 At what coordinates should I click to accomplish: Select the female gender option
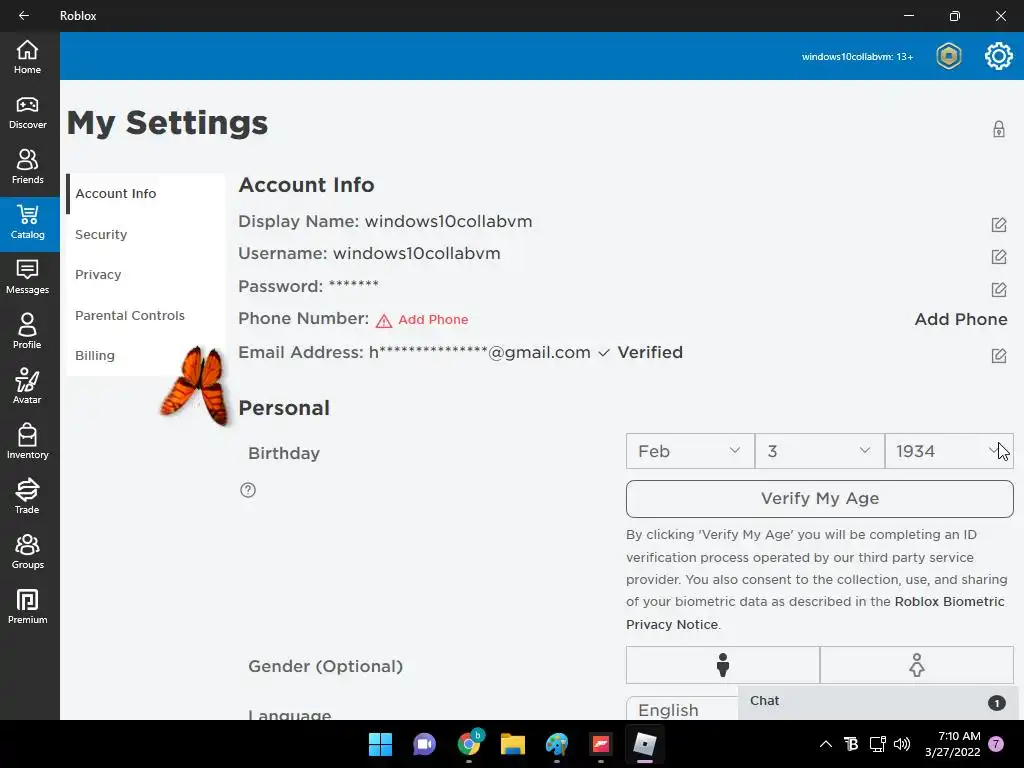[916, 665]
